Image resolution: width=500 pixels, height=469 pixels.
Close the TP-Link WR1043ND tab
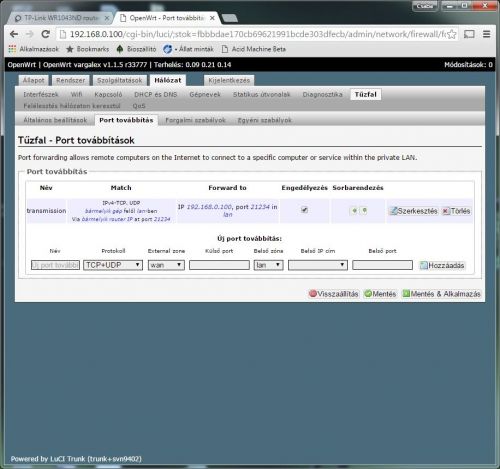tap(107, 18)
